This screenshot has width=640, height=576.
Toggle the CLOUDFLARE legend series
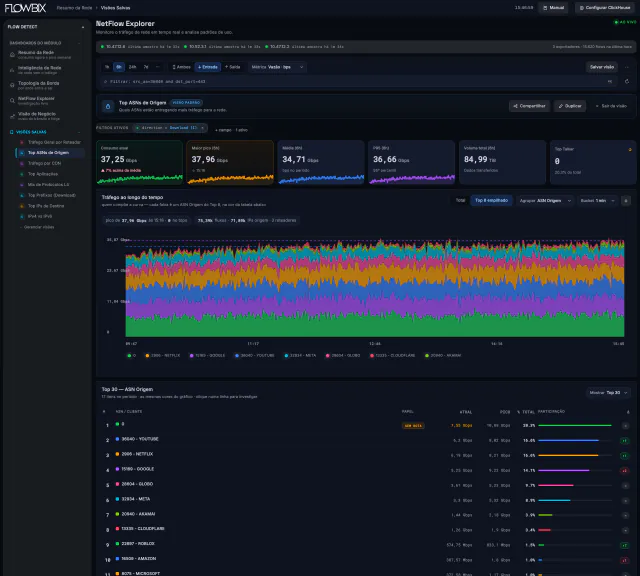tap(392, 356)
